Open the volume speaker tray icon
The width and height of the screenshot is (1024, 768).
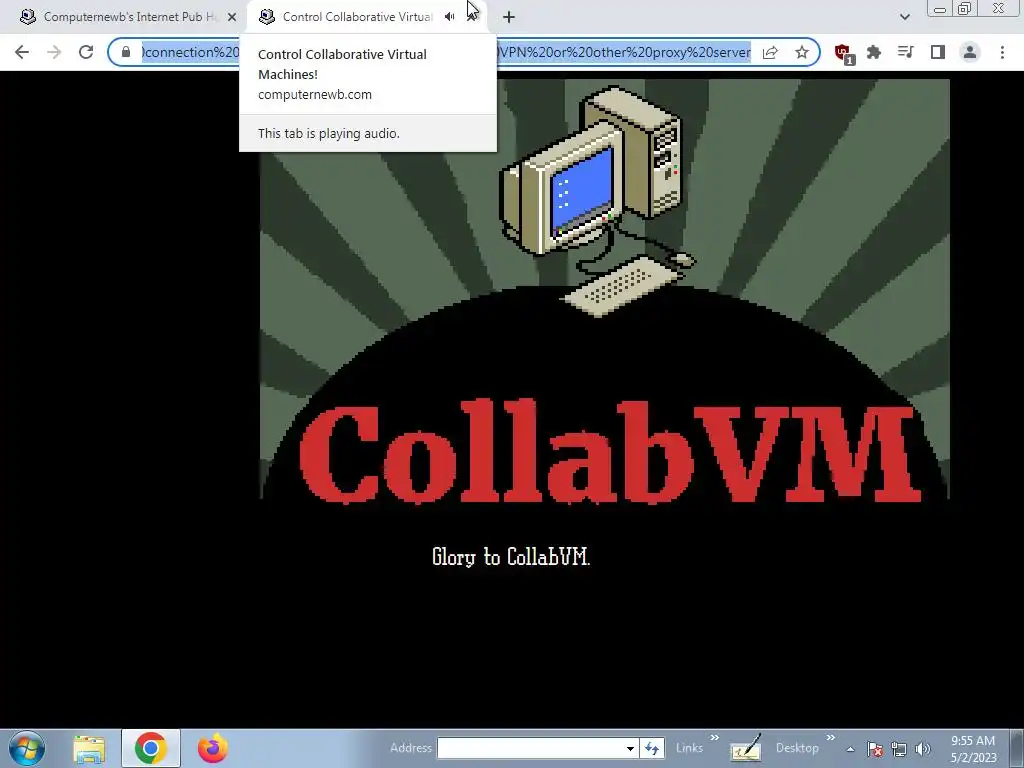click(x=923, y=749)
